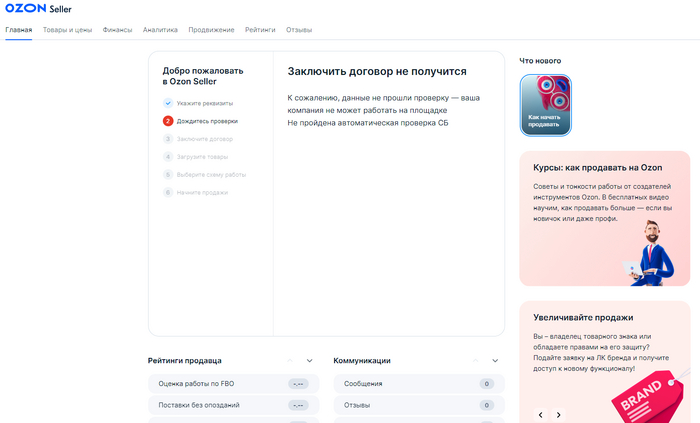Select the Рейтинги tab
Screen dimensions: 700x423
coord(260,30)
